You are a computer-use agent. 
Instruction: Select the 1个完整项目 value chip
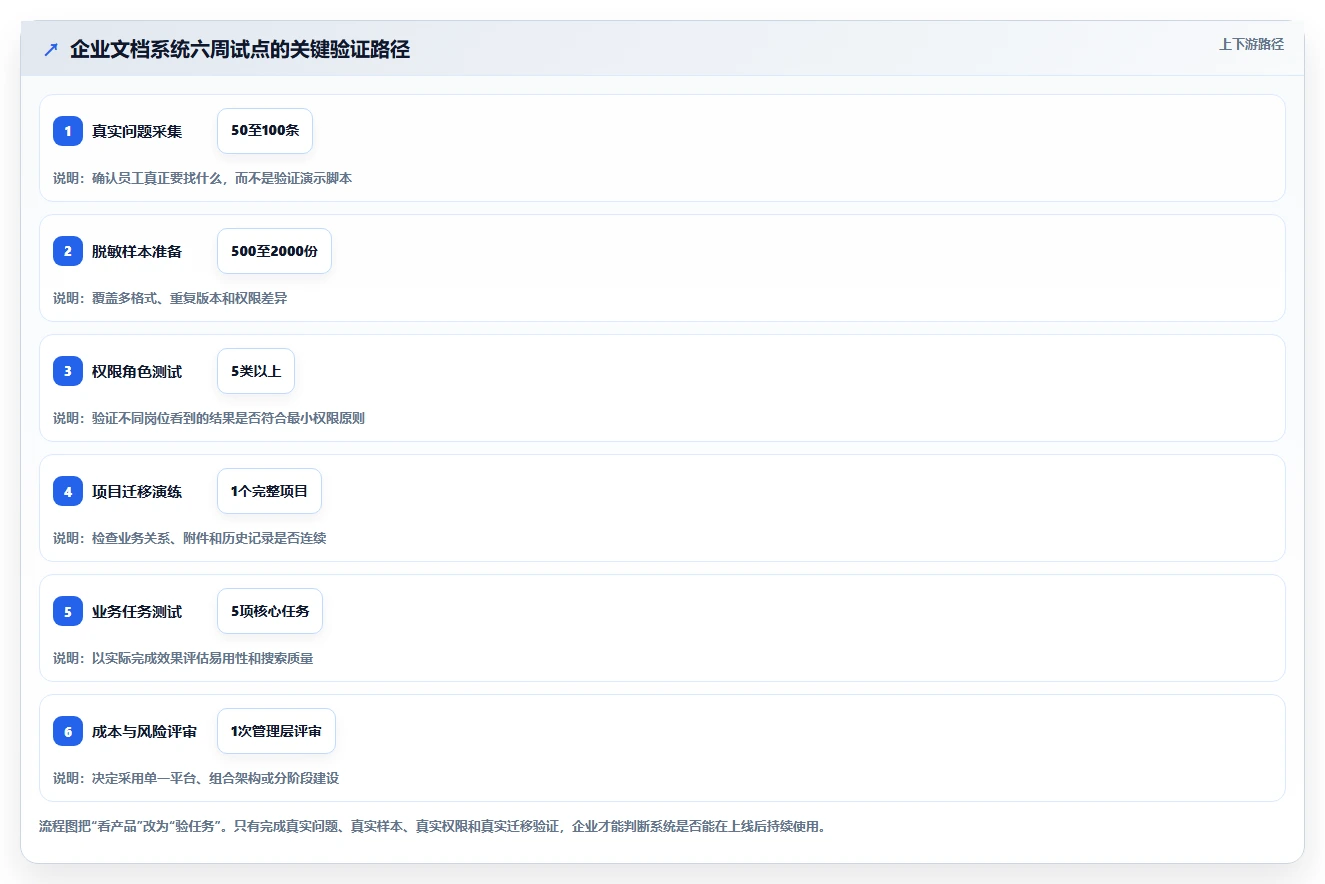pos(269,491)
